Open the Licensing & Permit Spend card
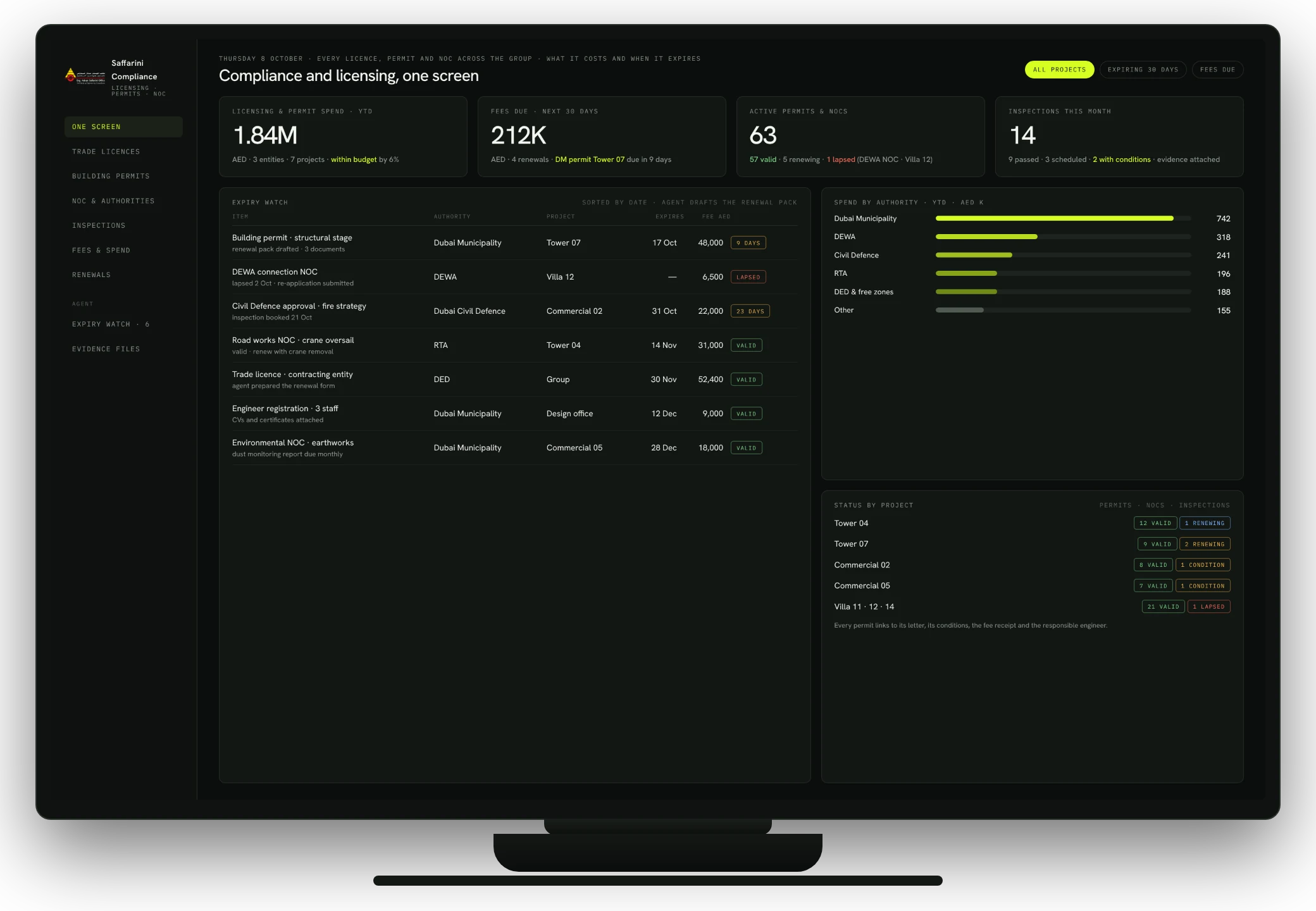This screenshot has height=911, width=1316. pyautogui.click(x=343, y=136)
